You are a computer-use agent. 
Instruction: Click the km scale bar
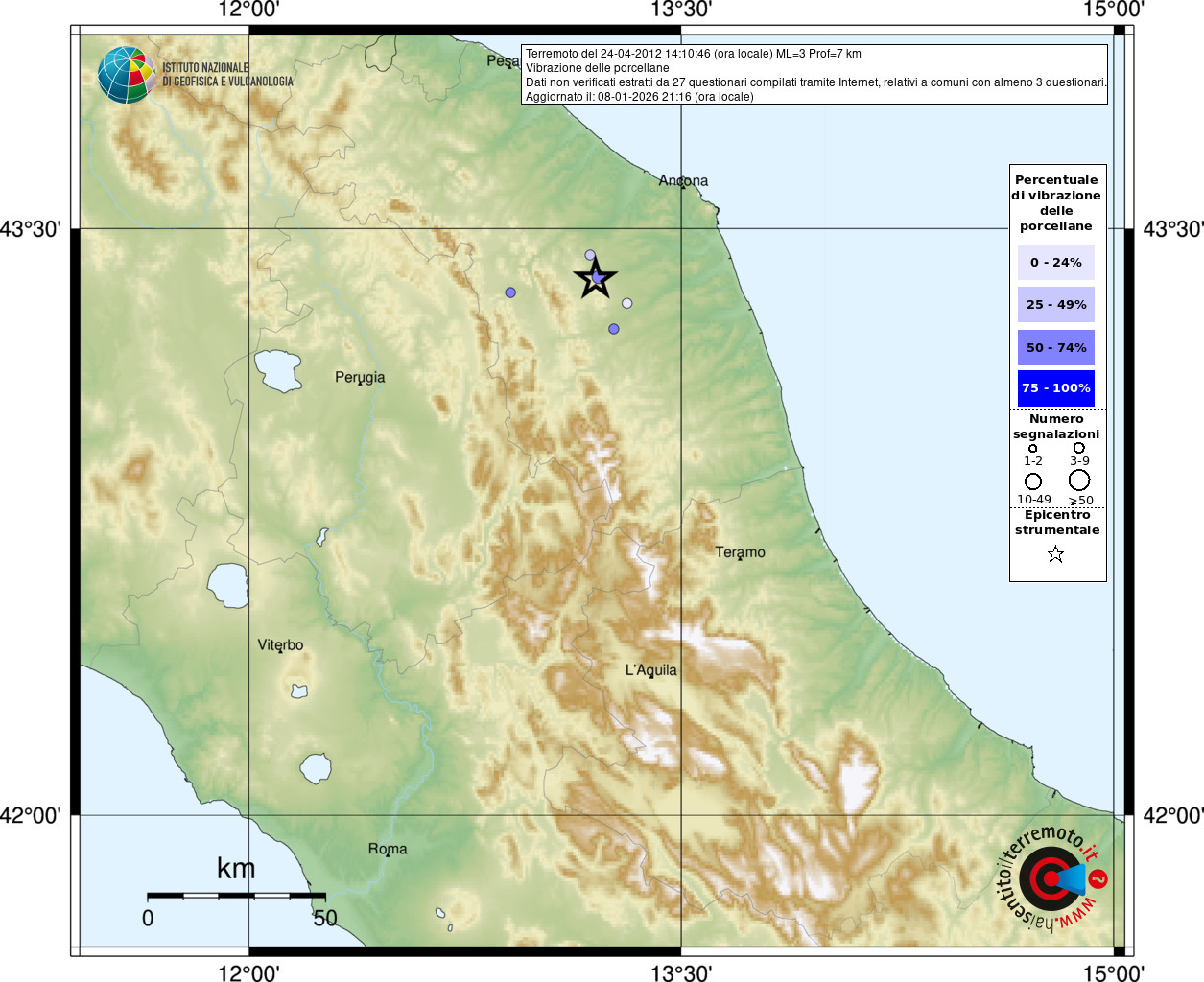pos(236,896)
